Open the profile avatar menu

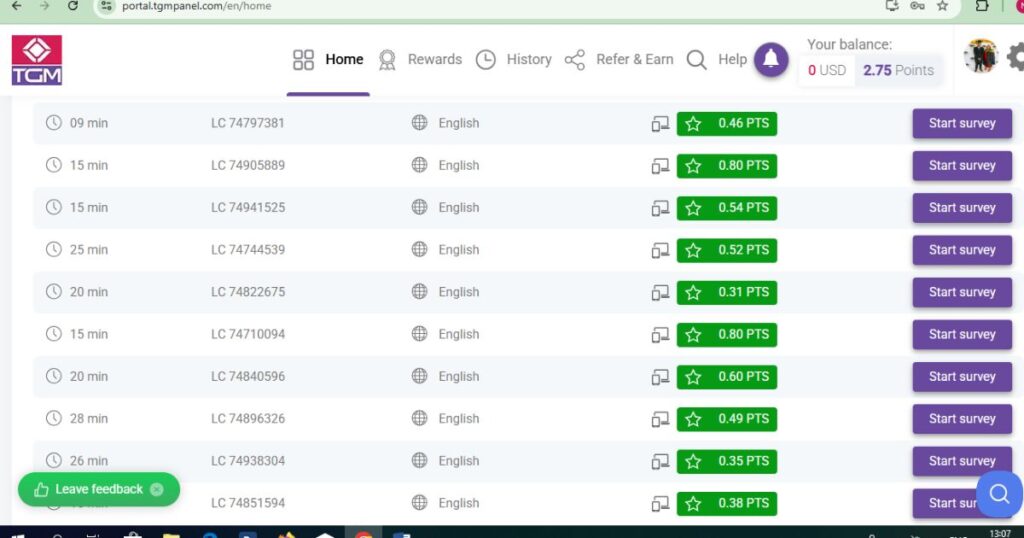[981, 57]
